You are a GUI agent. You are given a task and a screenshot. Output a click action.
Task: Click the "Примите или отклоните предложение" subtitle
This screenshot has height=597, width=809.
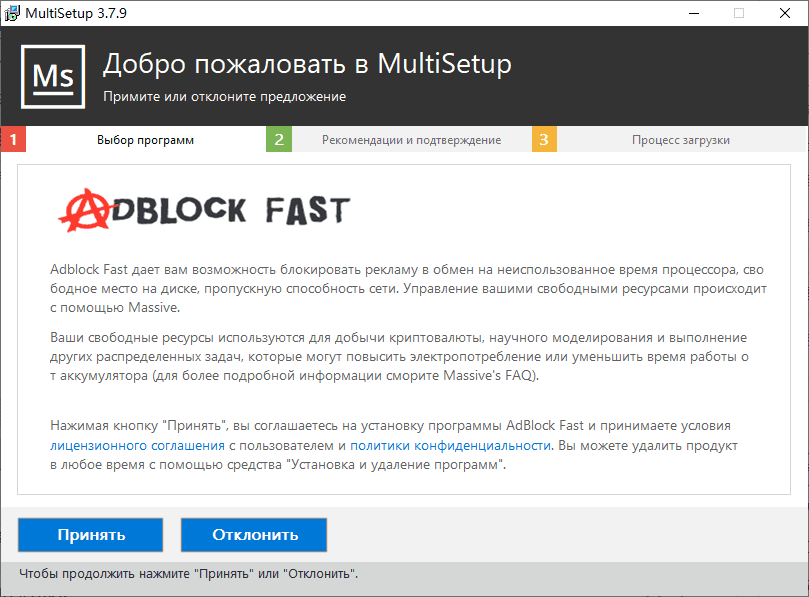[x=224, y=97]
